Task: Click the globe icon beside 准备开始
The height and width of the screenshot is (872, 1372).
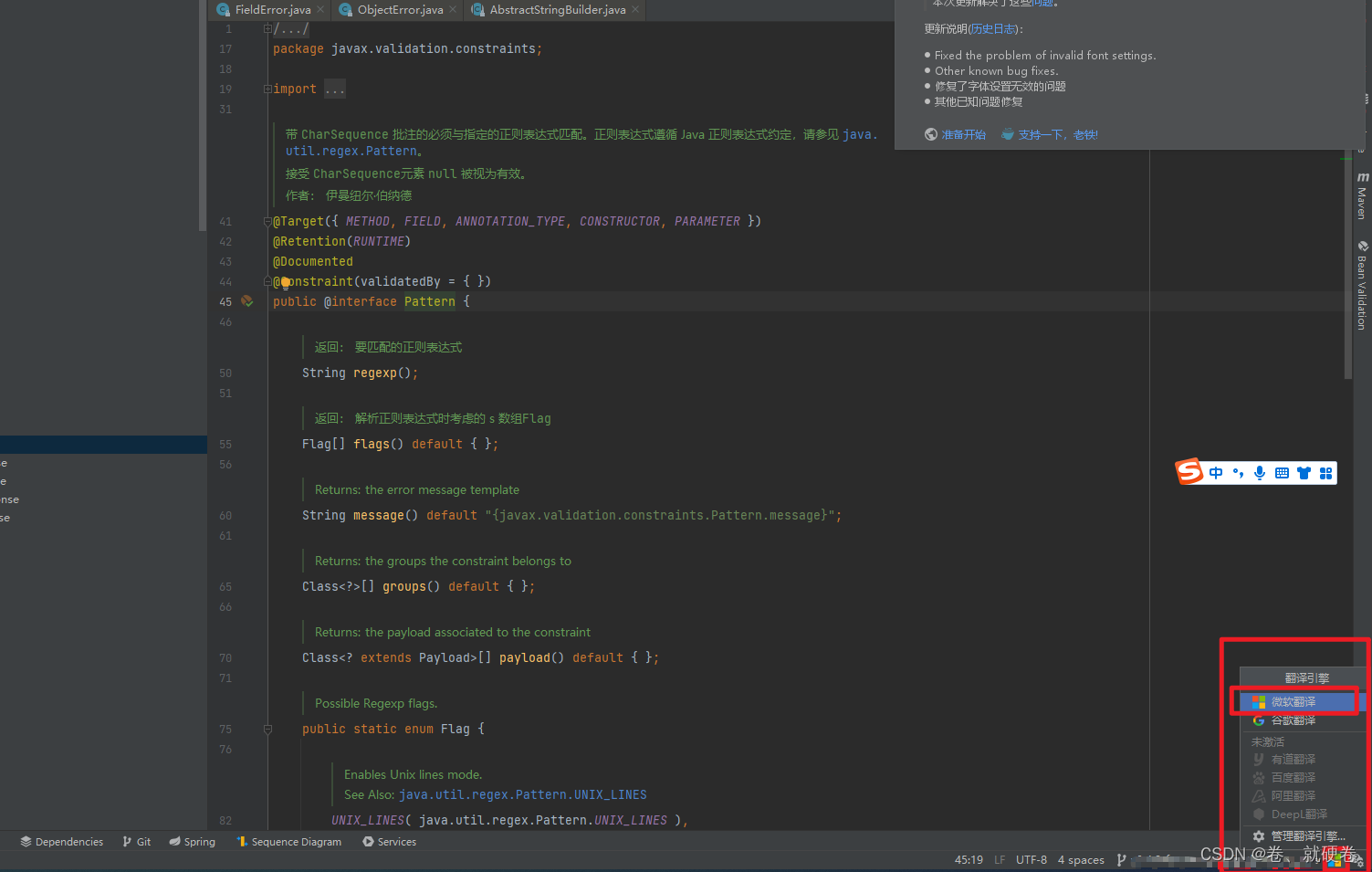Action: coord(931,134)
